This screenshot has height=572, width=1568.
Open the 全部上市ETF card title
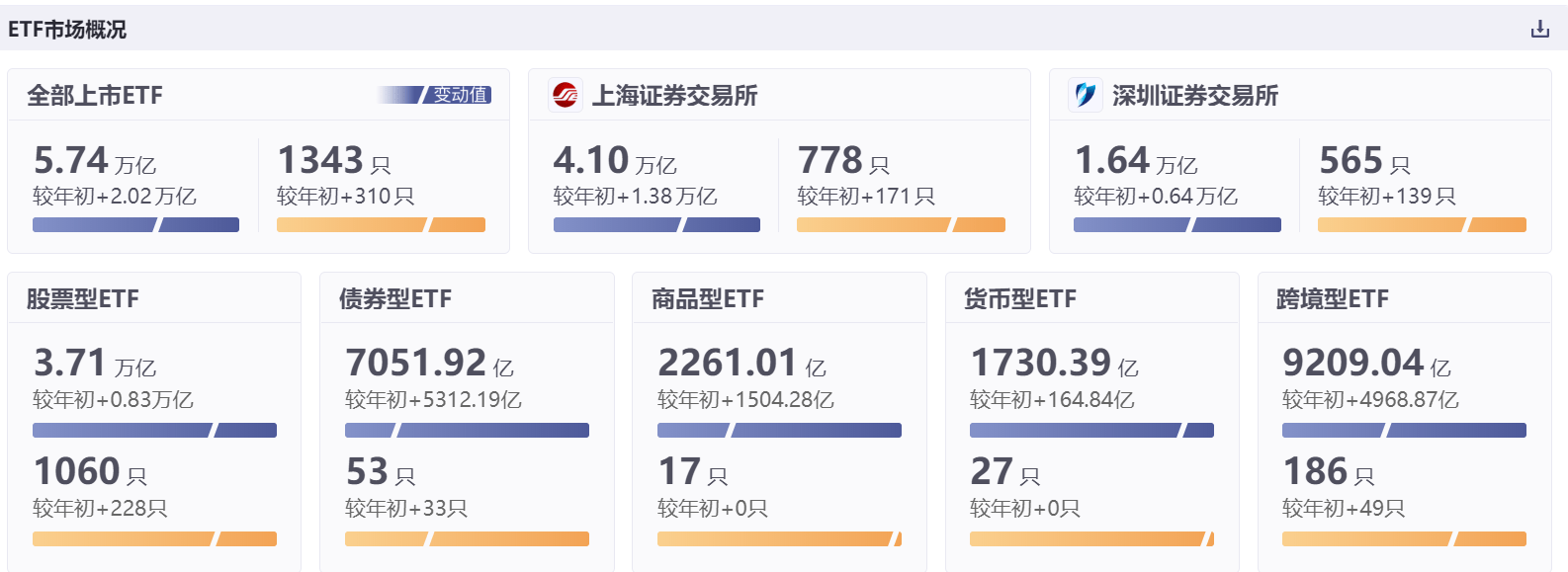click(x=95, y=96)
